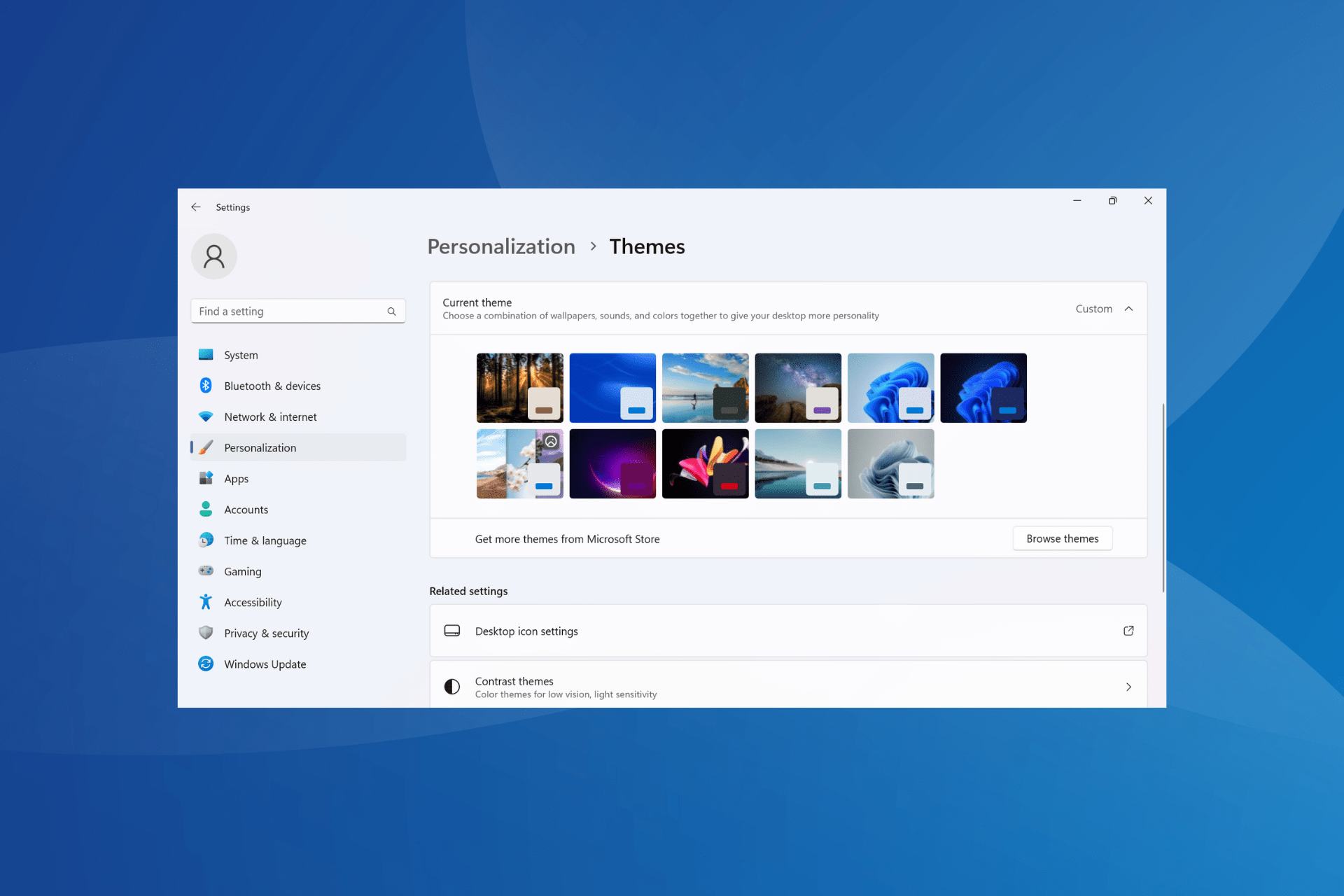
Task: Select Bluetooth & devices in the sidebar
Action: [x=272, y=386]
